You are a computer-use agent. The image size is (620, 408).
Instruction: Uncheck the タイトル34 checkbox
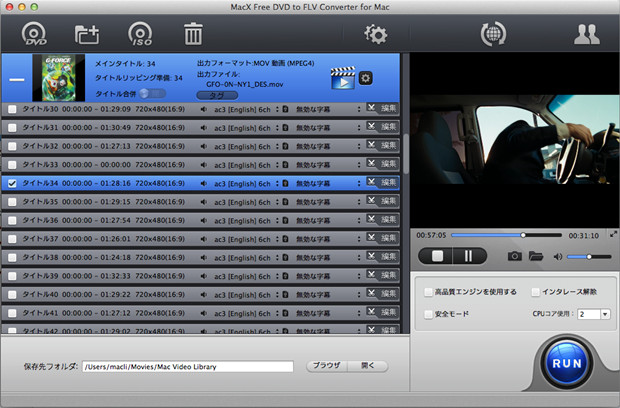[x=12, y=183]
